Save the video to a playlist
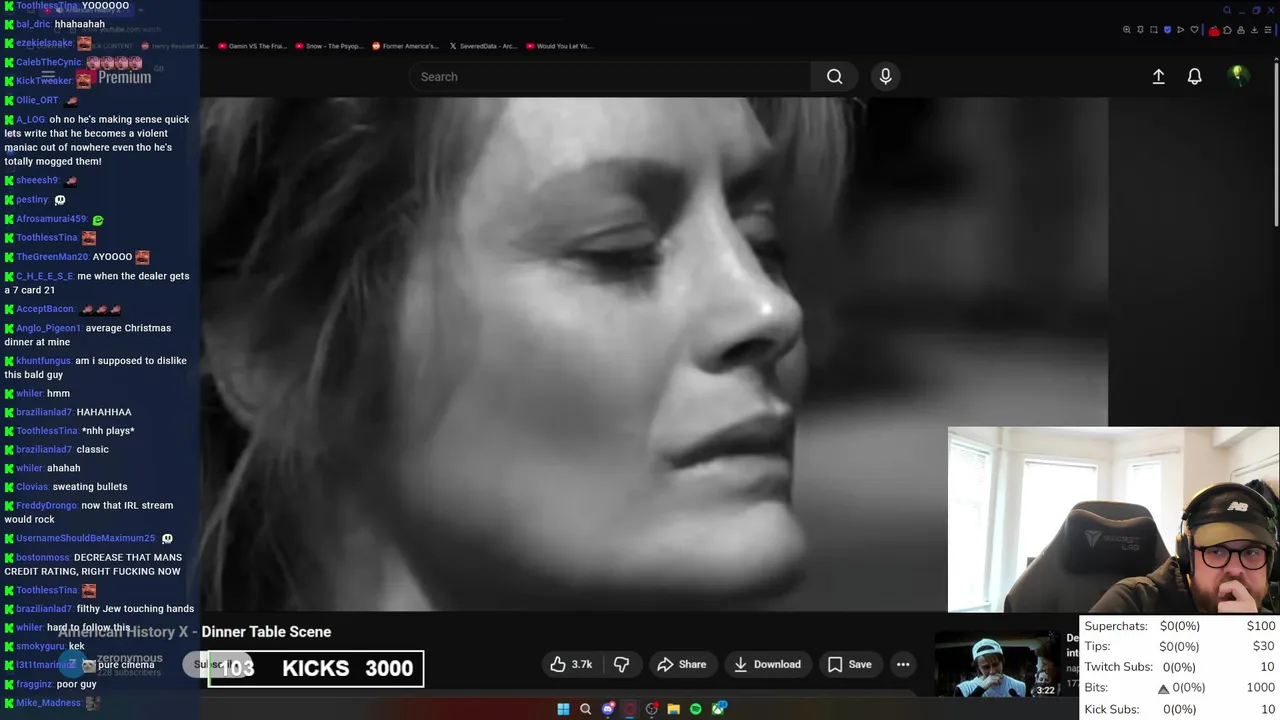 point(849,664)
